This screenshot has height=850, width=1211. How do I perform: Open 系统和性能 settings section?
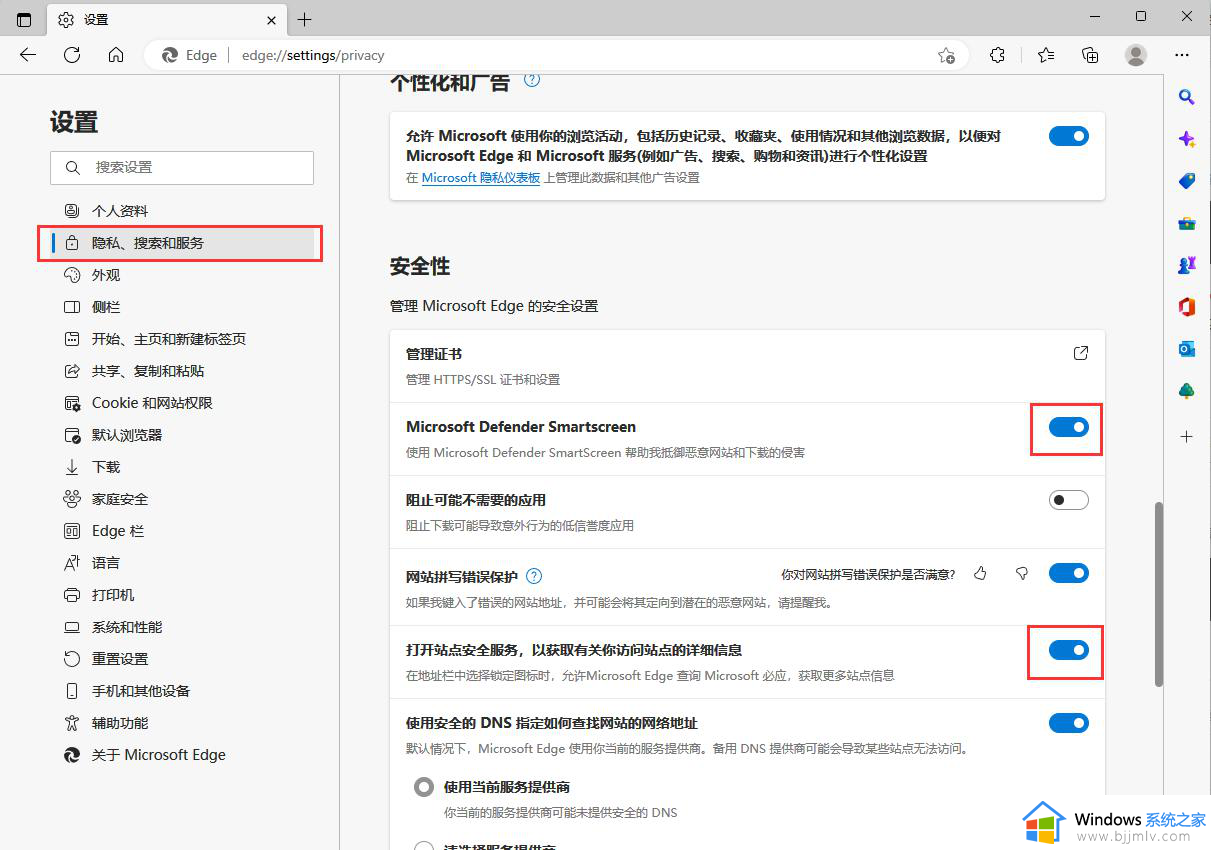[182, 627]
